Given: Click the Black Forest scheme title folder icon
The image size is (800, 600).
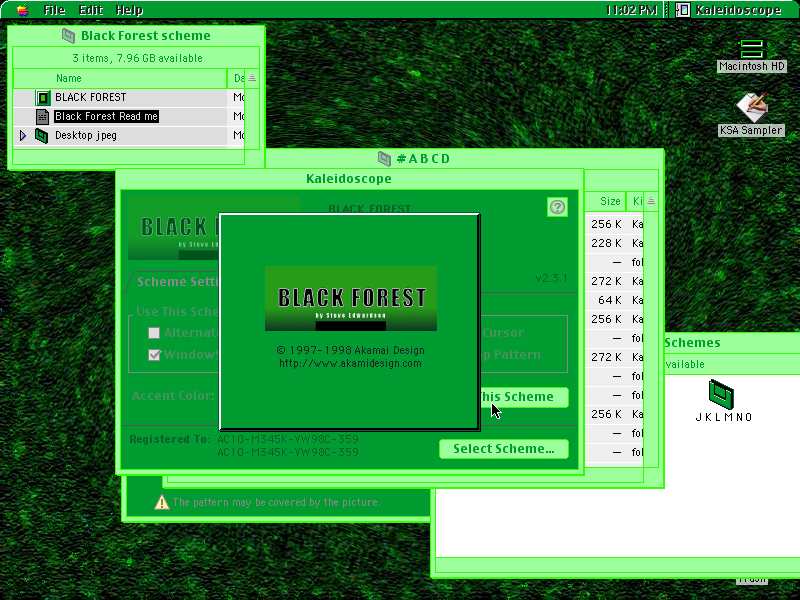Looking at the screenshot, I should click(68, 35).
